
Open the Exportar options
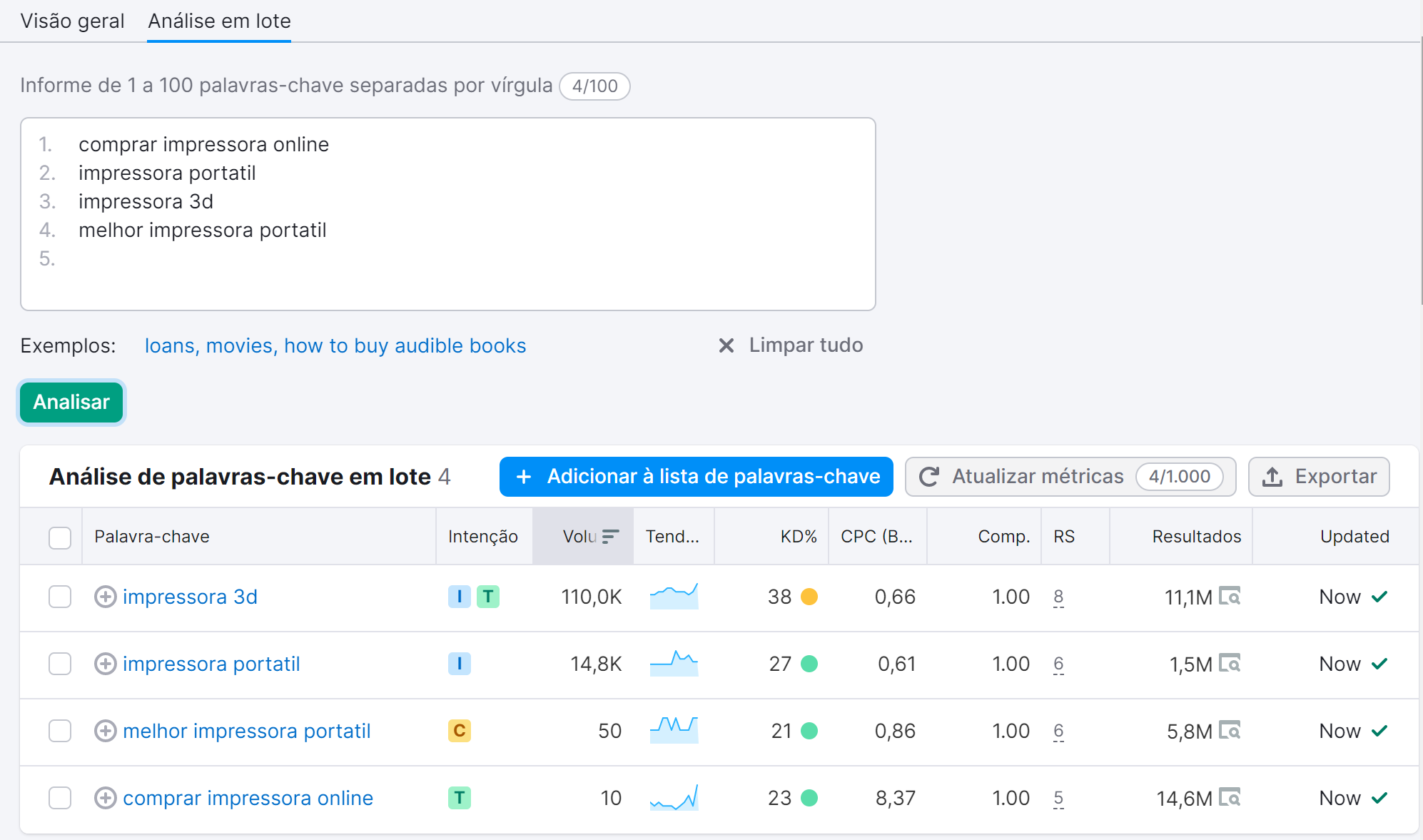pyautogui.click(x=1318, y=477)
